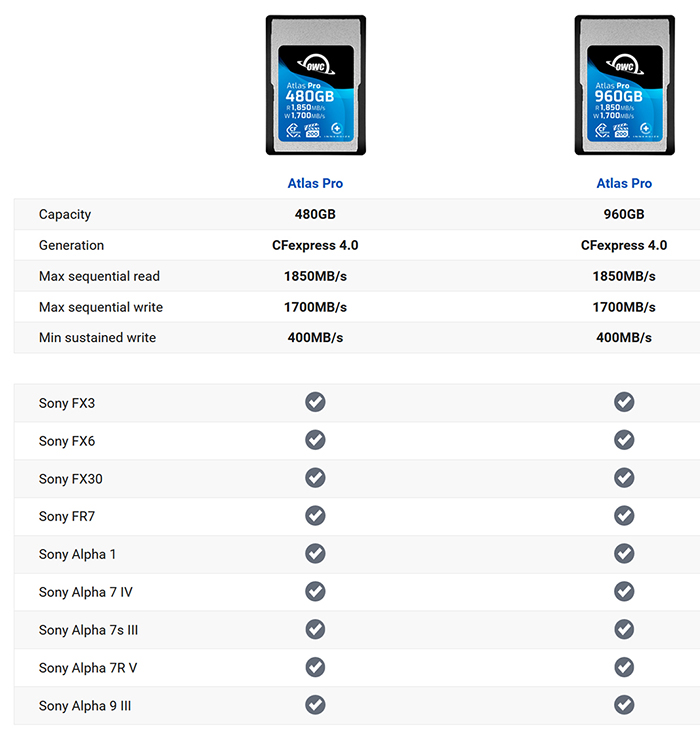Image resolution: width=700 pixels, height=744 pixels.
Task: Select the Sony FR7 row label
Action: point(67,517)
